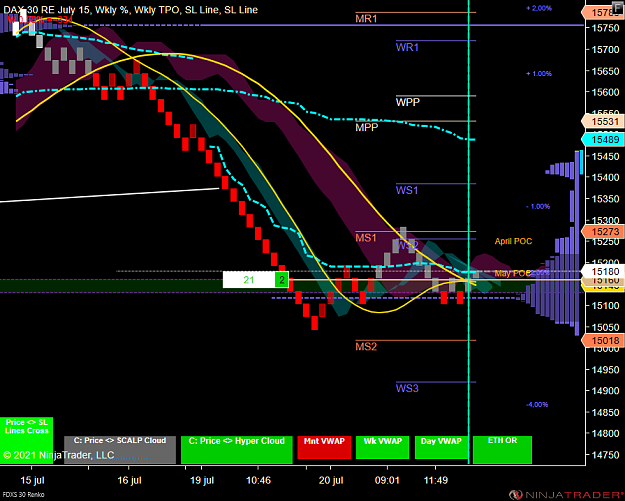The height and width of the screenshot is (501, 625).
Task: Click the 15400 price axis label
Action: pos(605,177)
